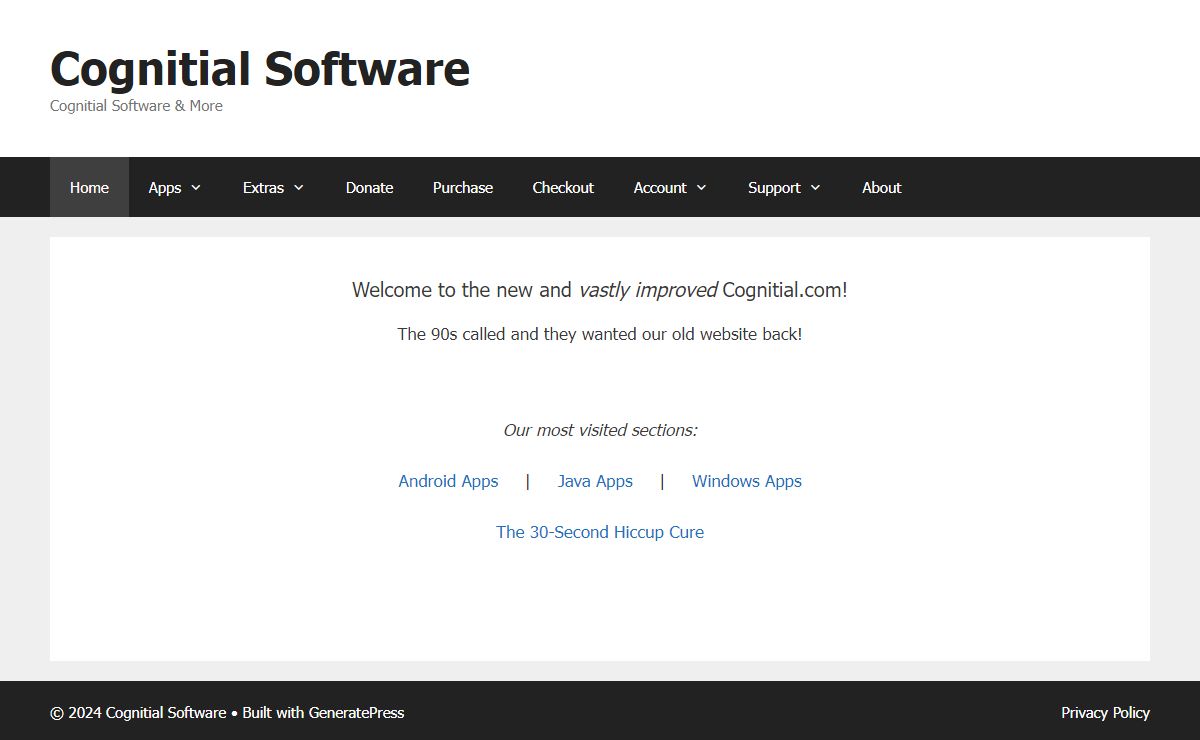Expand the chevron arrow next to Account
Image resolution: width=1200 pixels, height=740 pixels.
coord(702,187)
